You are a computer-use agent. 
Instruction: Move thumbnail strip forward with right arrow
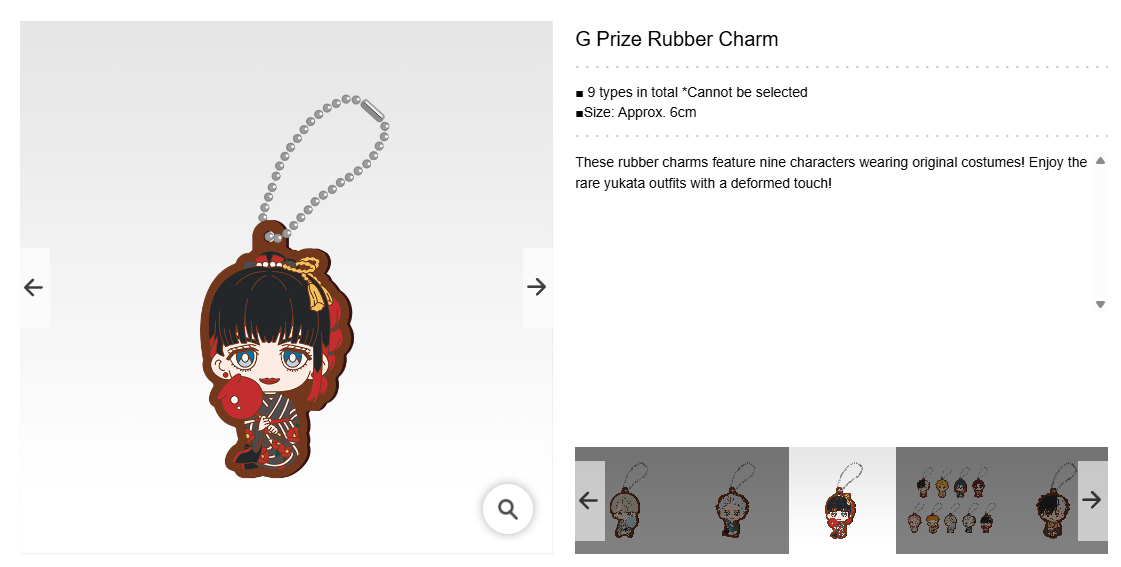(x=1092, y=501)
